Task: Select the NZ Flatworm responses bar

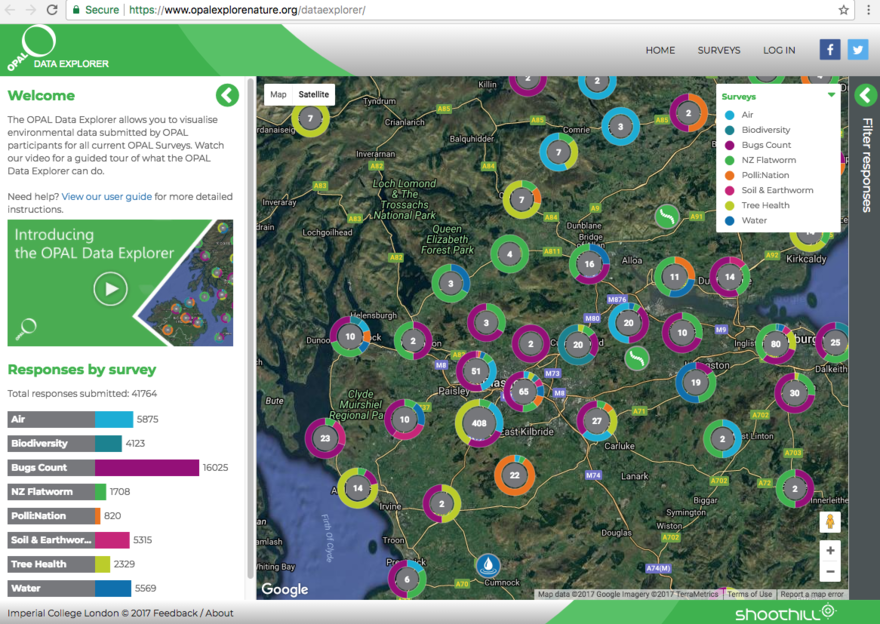Action: (57, 492)
